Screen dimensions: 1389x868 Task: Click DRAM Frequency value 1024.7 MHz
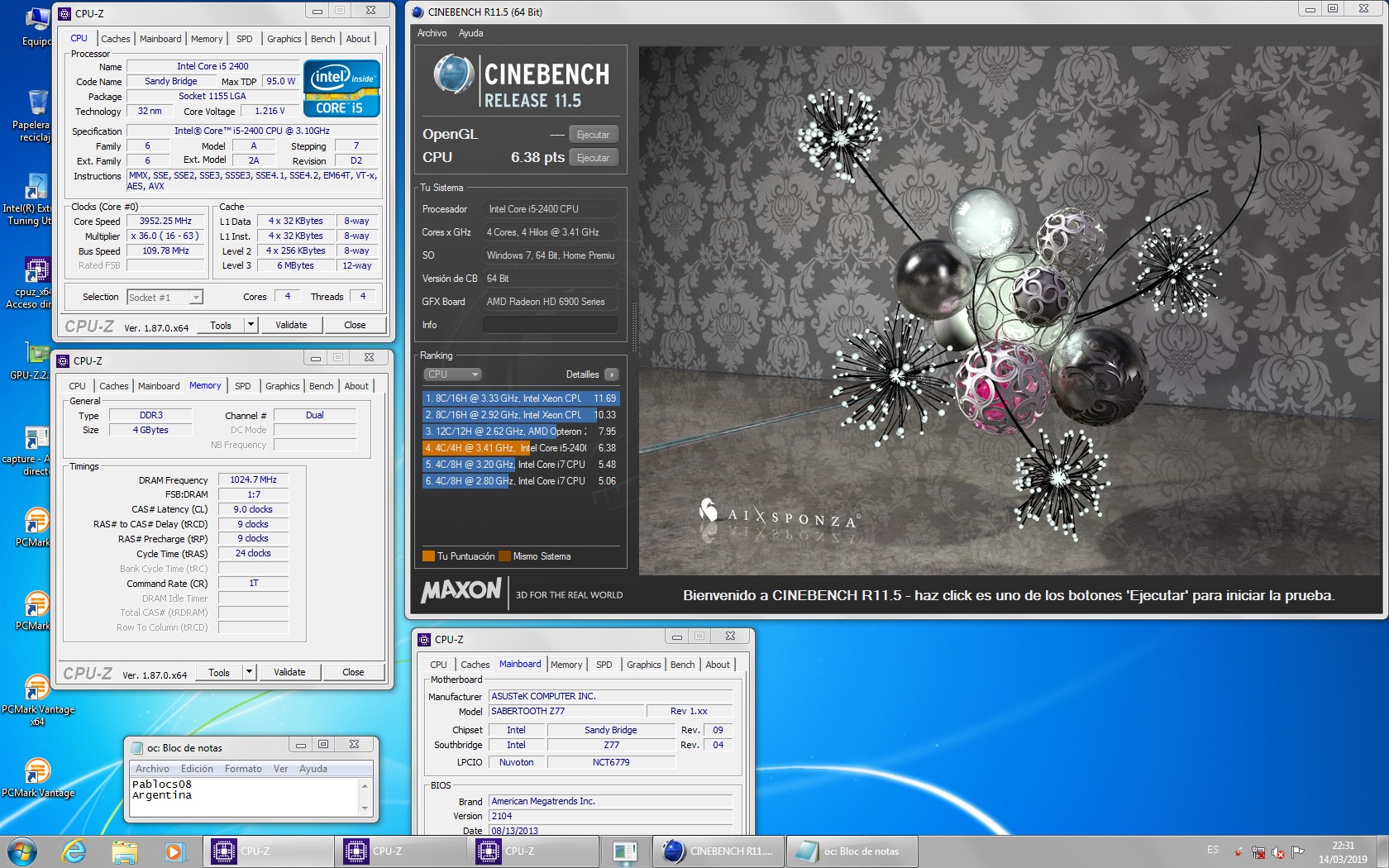tap(253, 479)
